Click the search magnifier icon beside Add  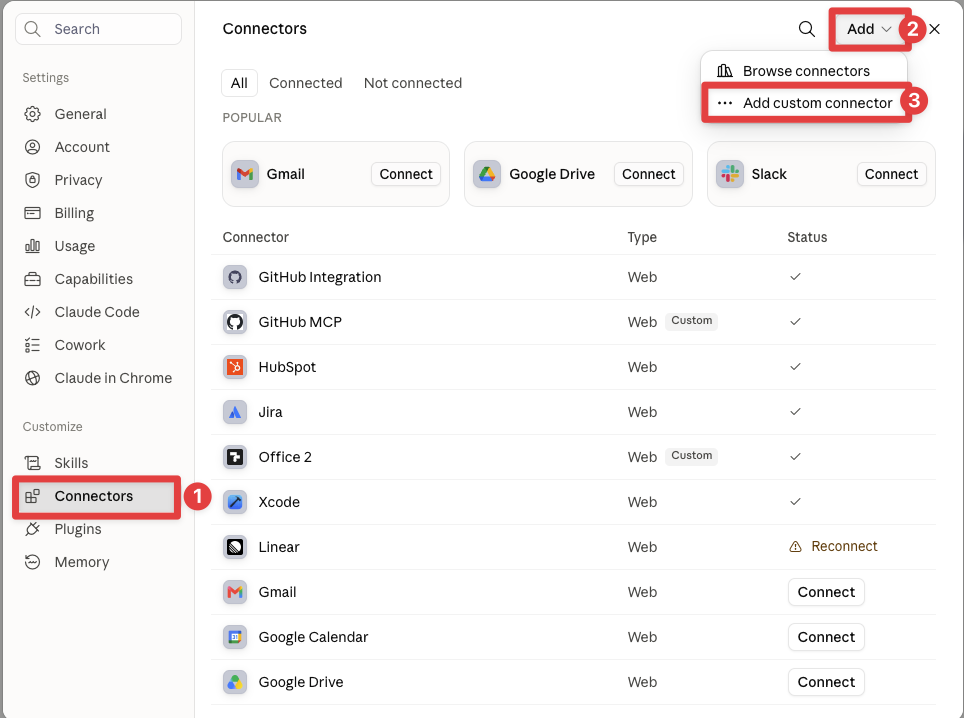[806, 29]
